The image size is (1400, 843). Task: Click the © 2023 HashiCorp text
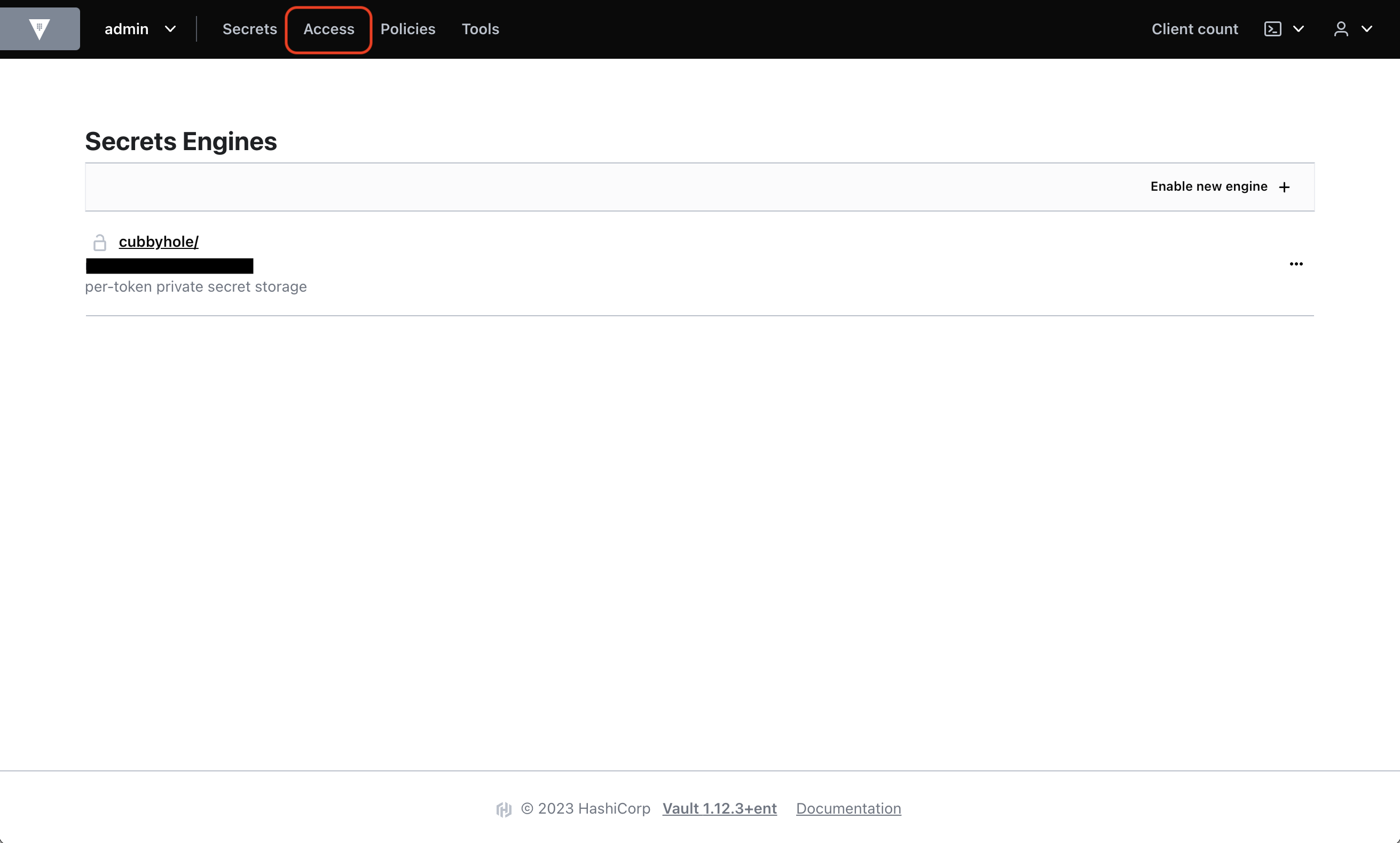click(585, 808)
